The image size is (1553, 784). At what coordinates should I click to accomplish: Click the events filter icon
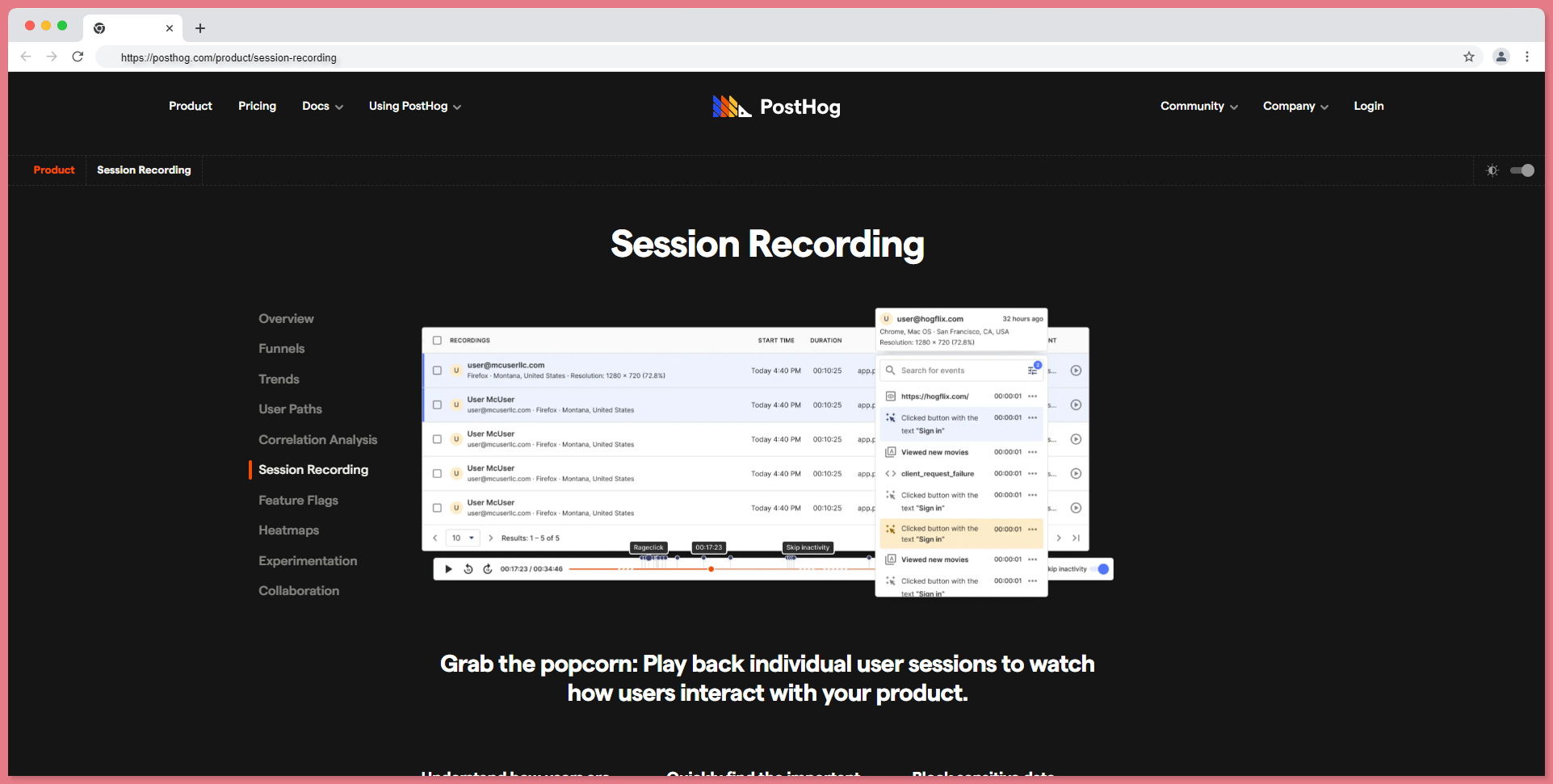pyautogui.click(x=1033, y=370)
